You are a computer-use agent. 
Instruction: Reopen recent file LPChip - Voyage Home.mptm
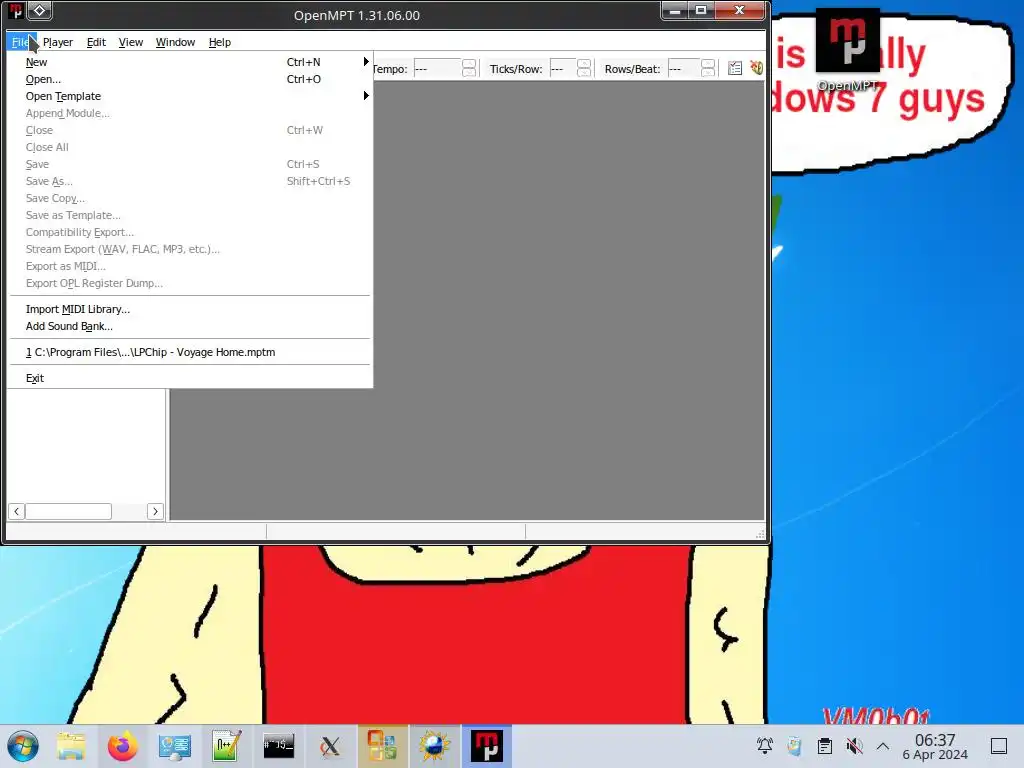(190, 352)
